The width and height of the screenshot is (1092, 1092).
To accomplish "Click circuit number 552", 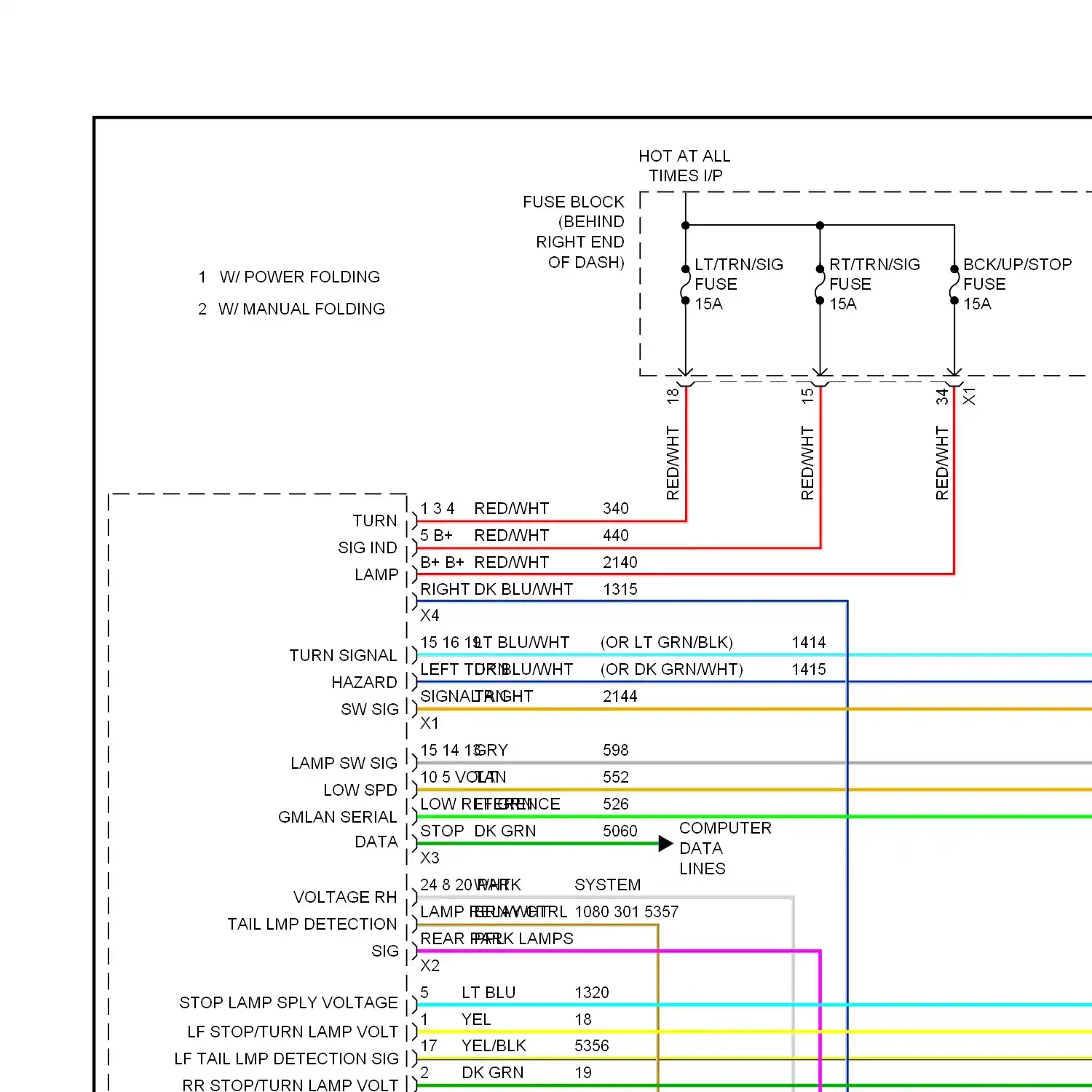I will [x=616, y=777].
